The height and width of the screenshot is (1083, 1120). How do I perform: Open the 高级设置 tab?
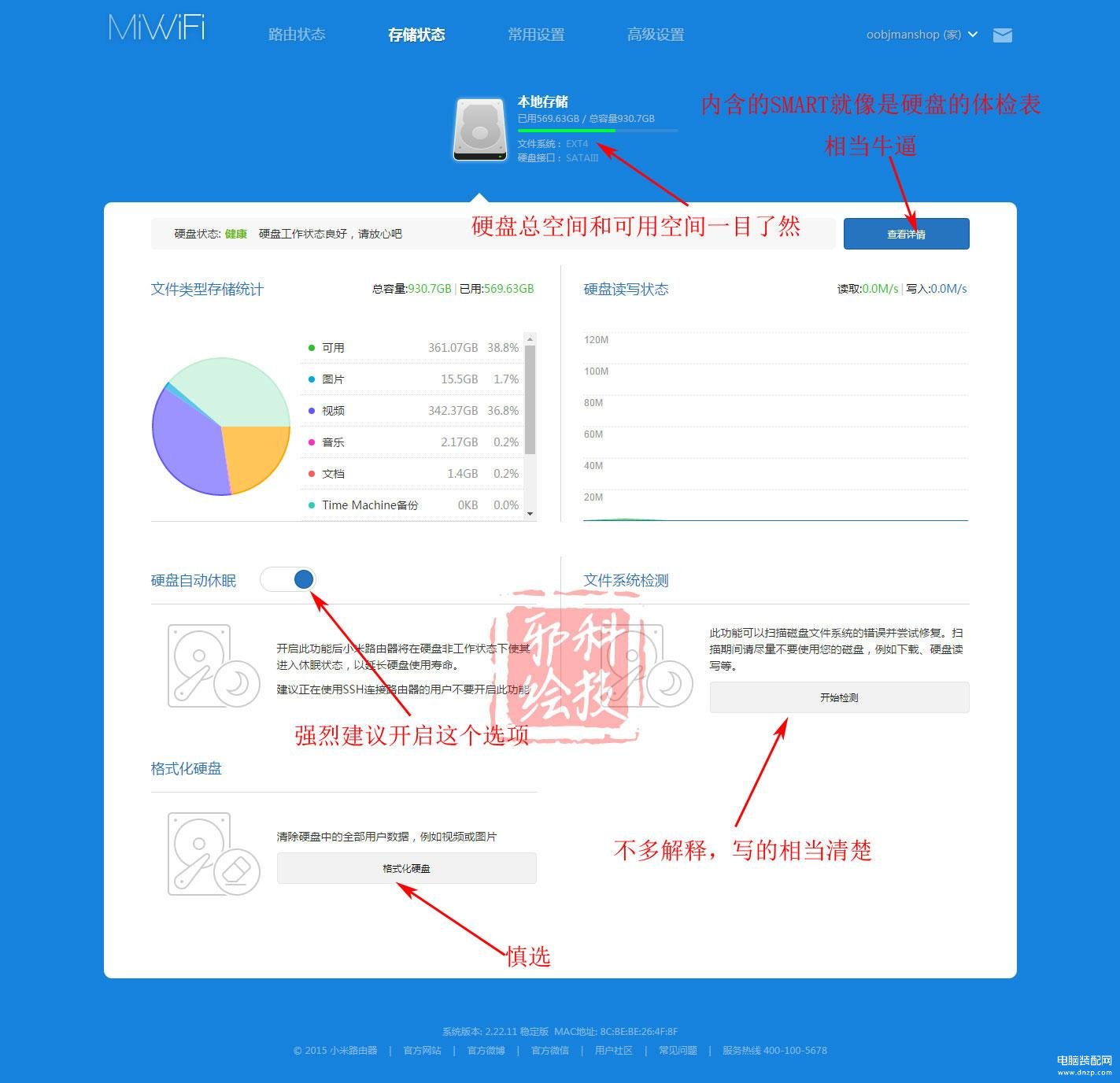pyautogui.click(x=656, y=35)
